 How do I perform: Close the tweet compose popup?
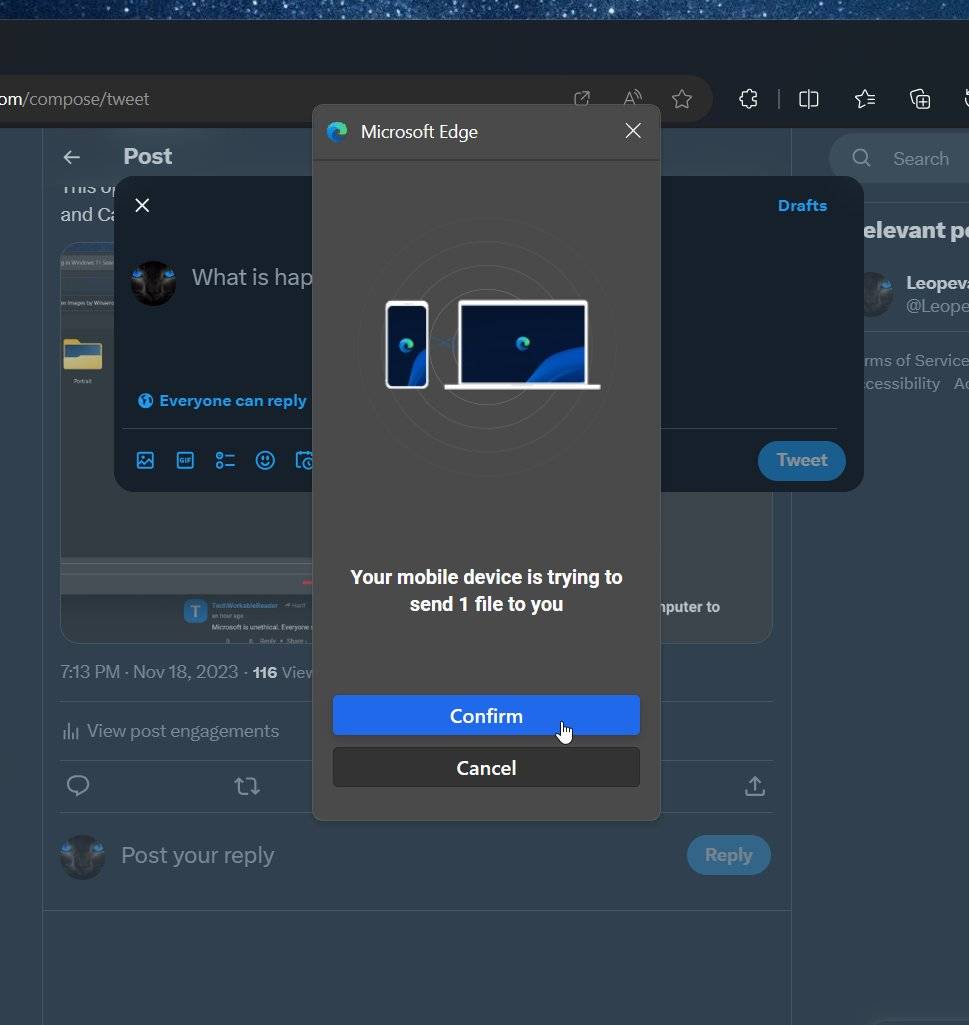coord(142,205)
